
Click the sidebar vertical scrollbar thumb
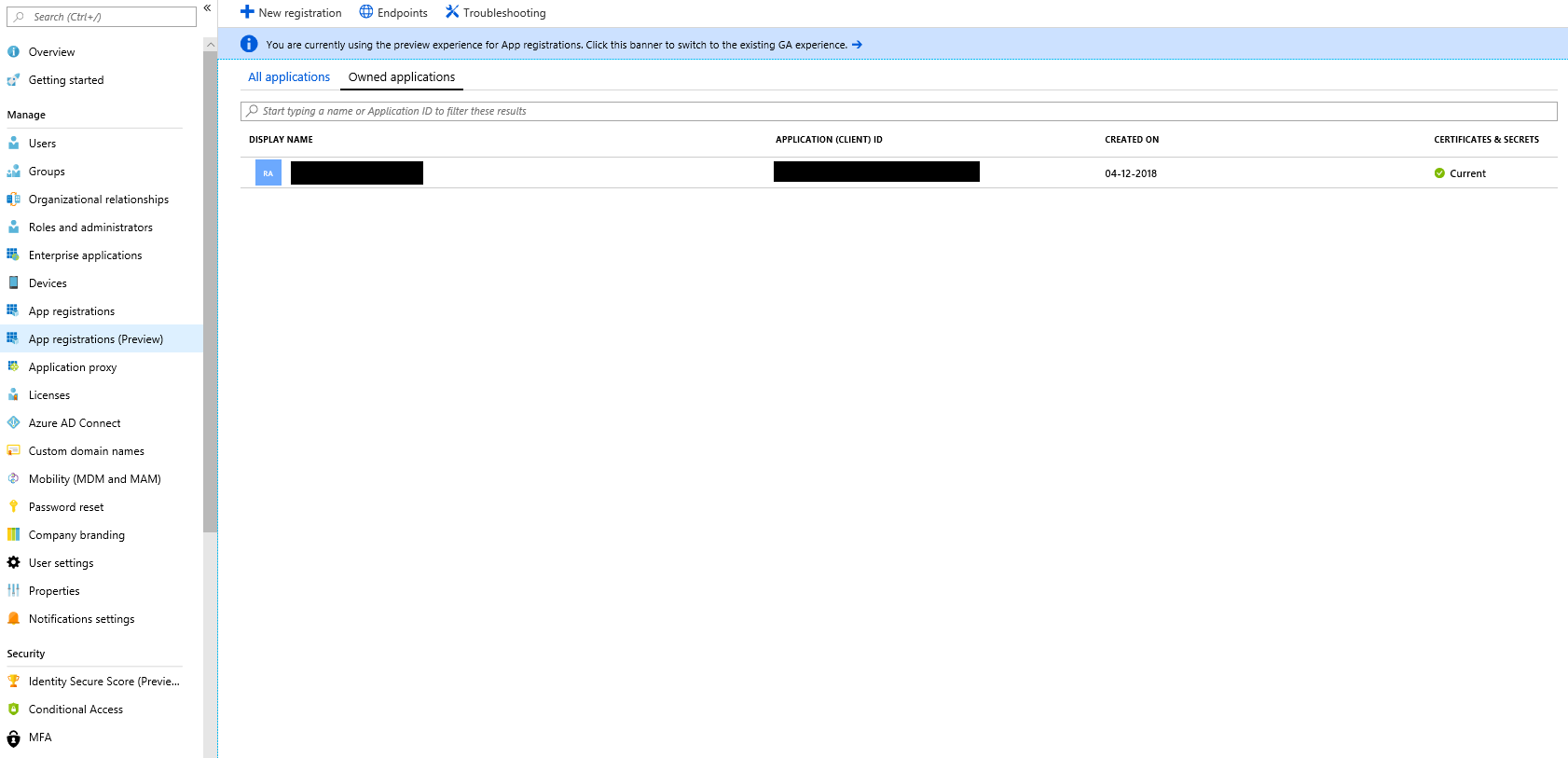click(210, 292)
